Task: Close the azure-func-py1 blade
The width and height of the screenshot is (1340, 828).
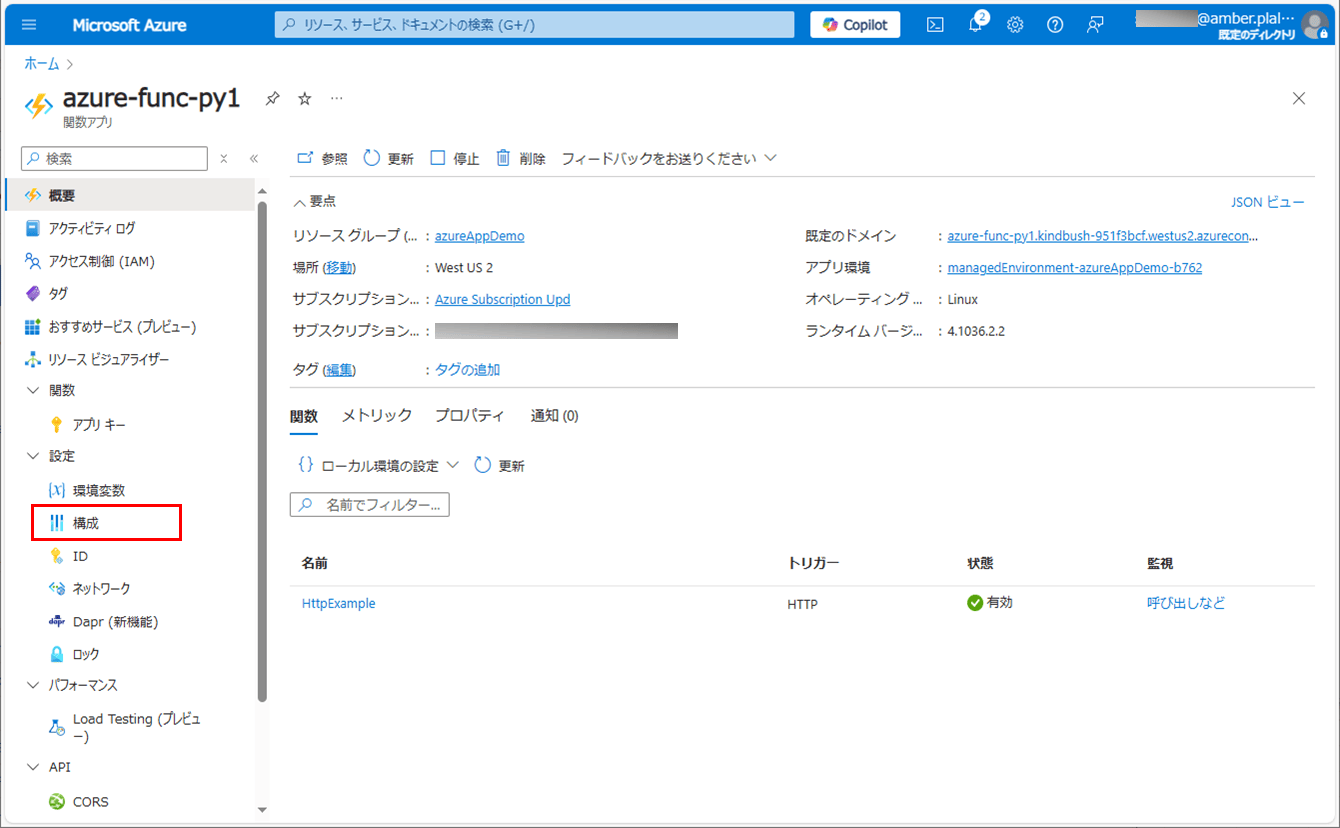Action: (x=1299, y=98)
